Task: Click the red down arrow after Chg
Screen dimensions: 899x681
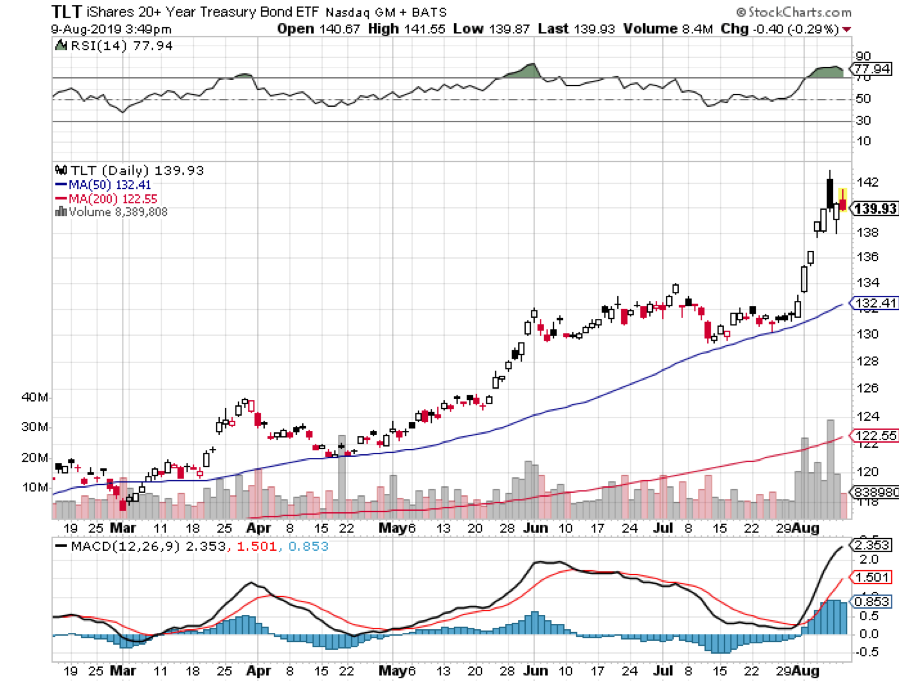Action: (x=848, y=29)
